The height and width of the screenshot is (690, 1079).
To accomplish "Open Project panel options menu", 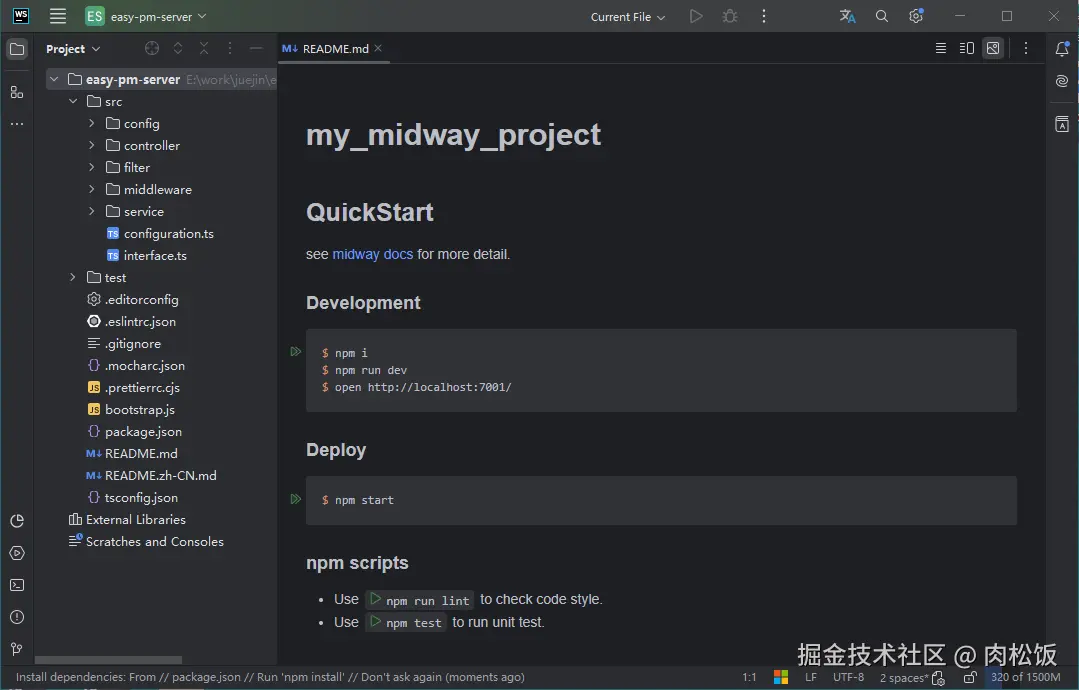I will 230,48.
